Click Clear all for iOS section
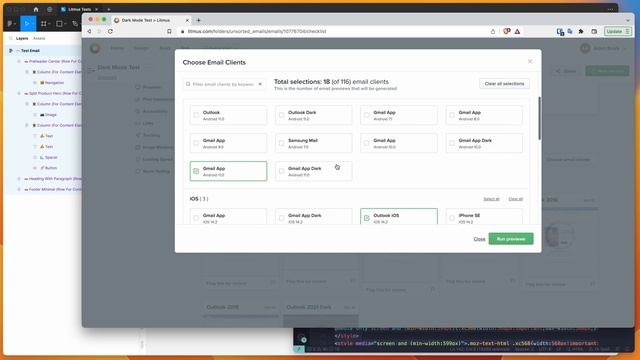The image size is (640, 360). [x=516, y=199]
